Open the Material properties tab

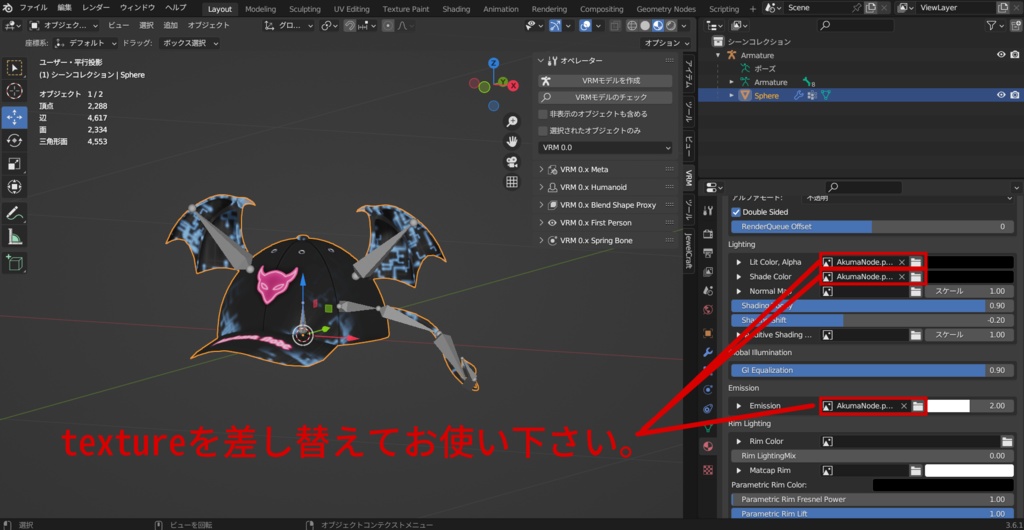(x=708, y=446)
